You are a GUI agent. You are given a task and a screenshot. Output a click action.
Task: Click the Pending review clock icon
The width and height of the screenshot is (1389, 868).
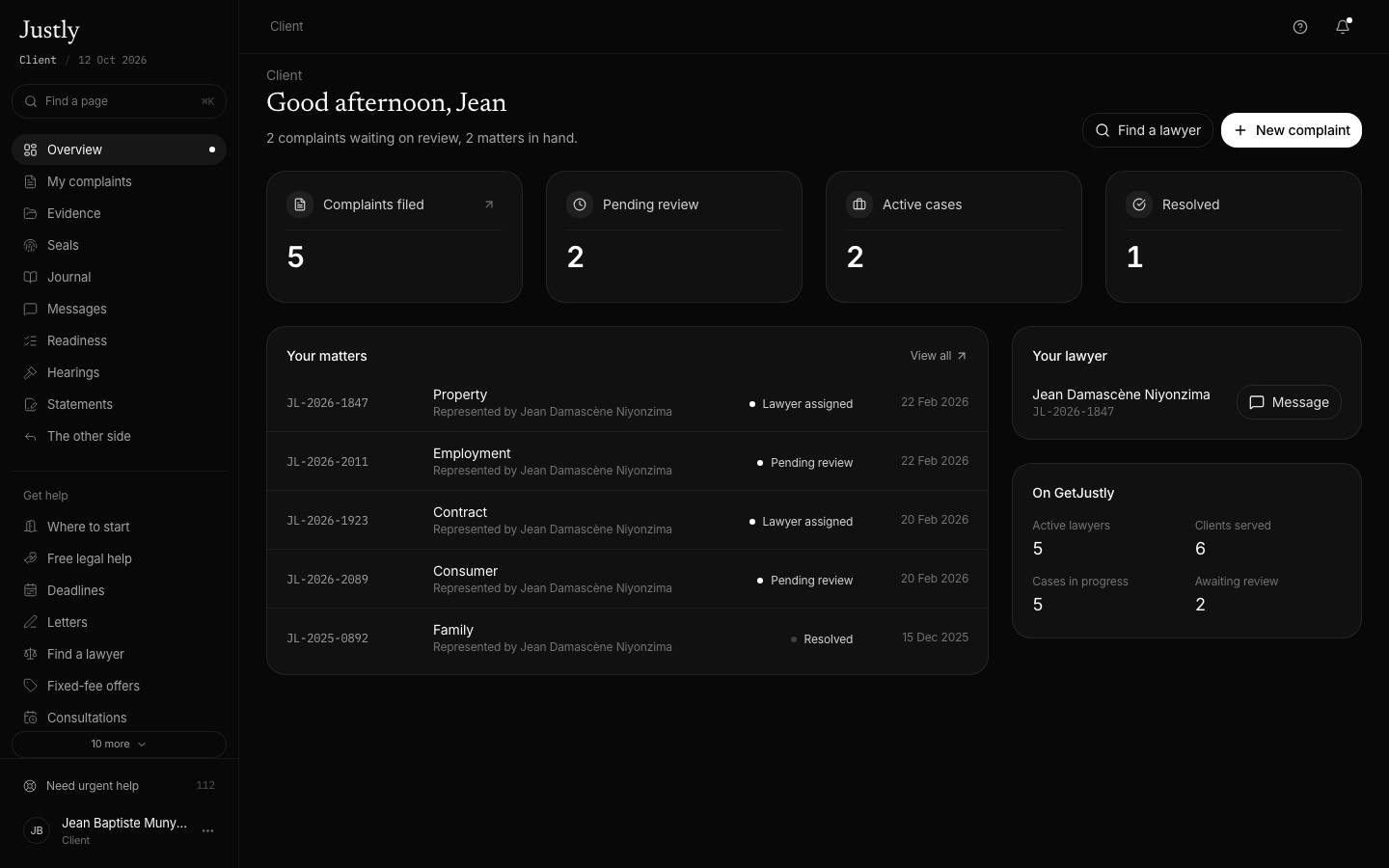[x=580, y=204]
